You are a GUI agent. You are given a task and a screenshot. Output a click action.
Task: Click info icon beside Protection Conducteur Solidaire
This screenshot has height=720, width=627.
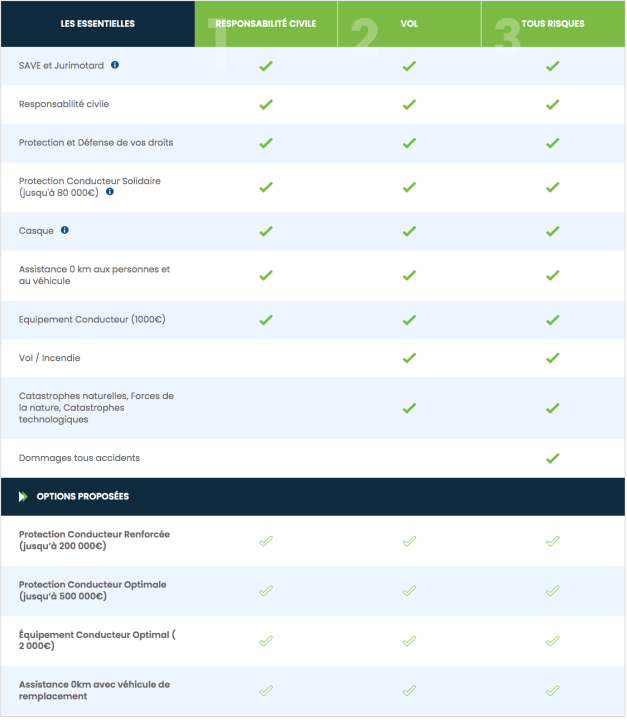[x=110, y=192]
